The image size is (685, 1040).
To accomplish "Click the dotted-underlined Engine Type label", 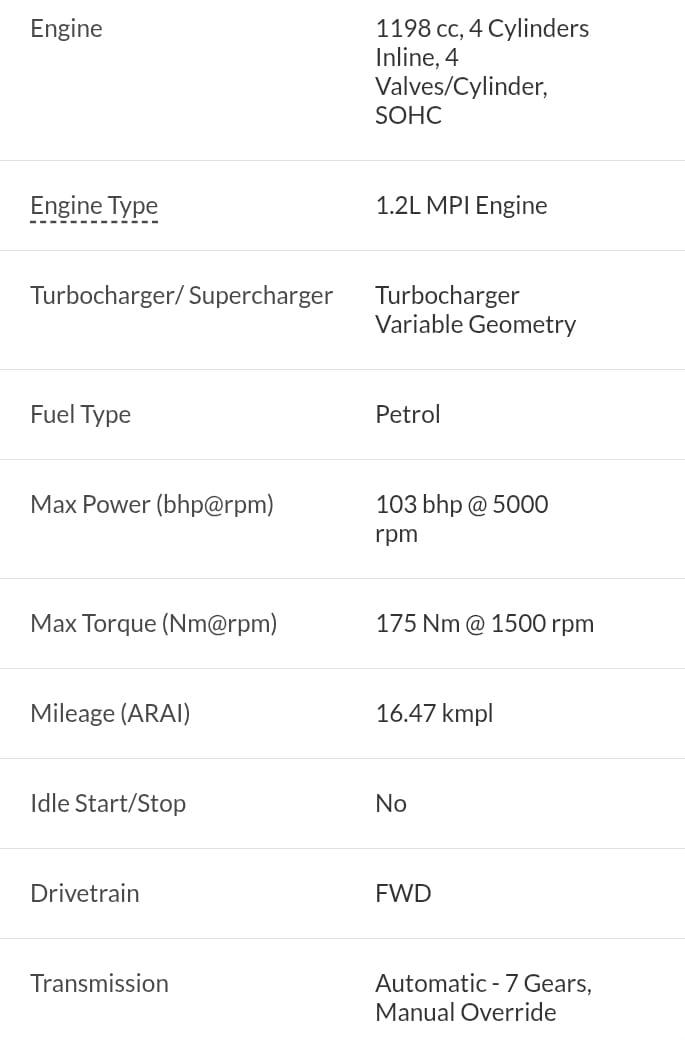I will (94, 206).
